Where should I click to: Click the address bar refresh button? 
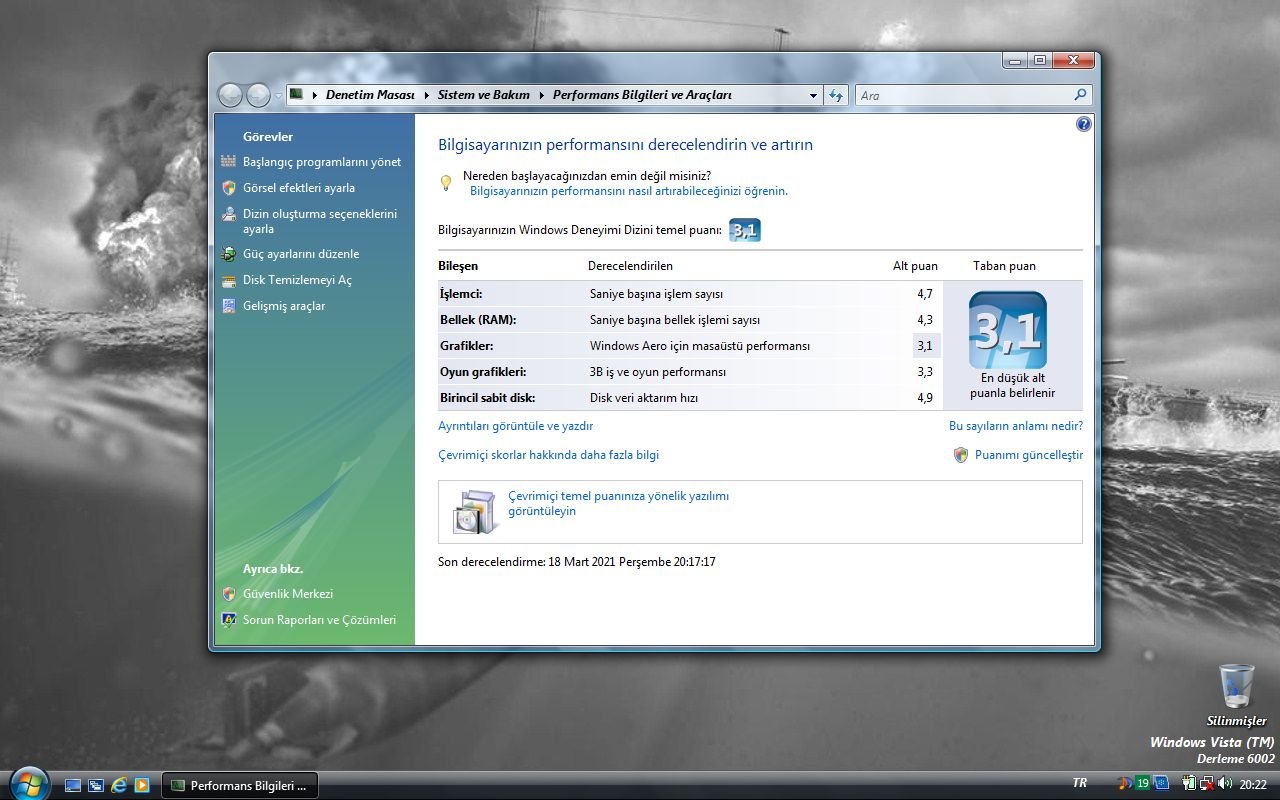(837, 95)
